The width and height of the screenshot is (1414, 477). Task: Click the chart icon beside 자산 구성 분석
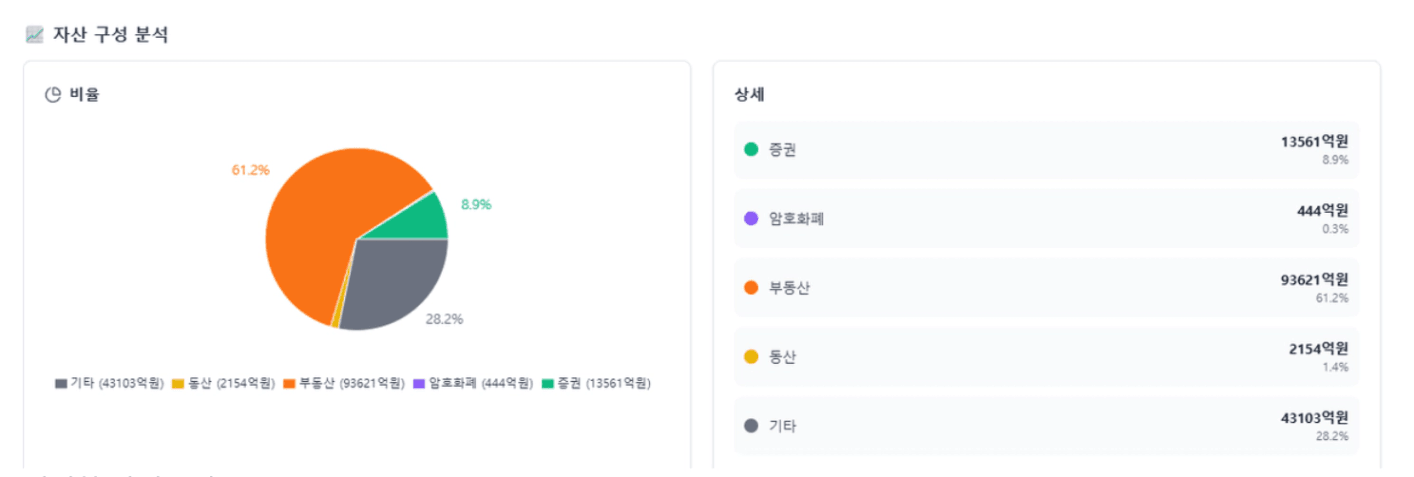(x=34, y=35)
